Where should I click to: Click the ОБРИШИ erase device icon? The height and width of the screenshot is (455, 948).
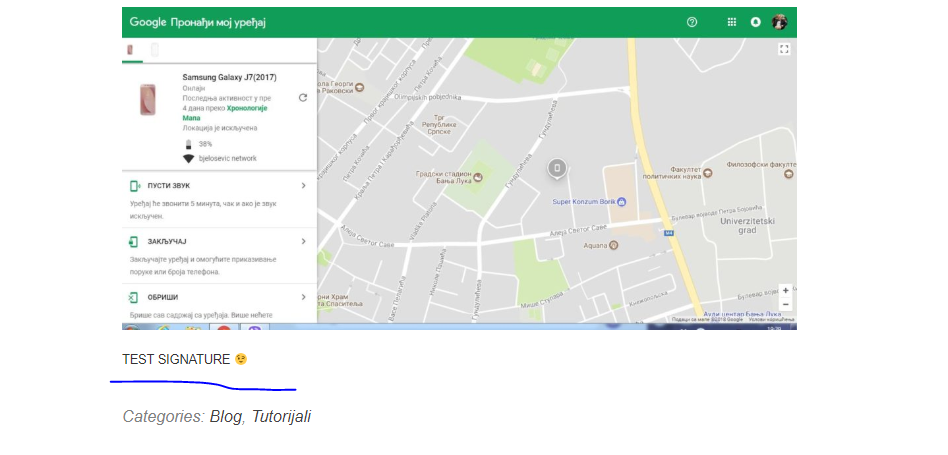pyautogui.click(x=133, y=297)
